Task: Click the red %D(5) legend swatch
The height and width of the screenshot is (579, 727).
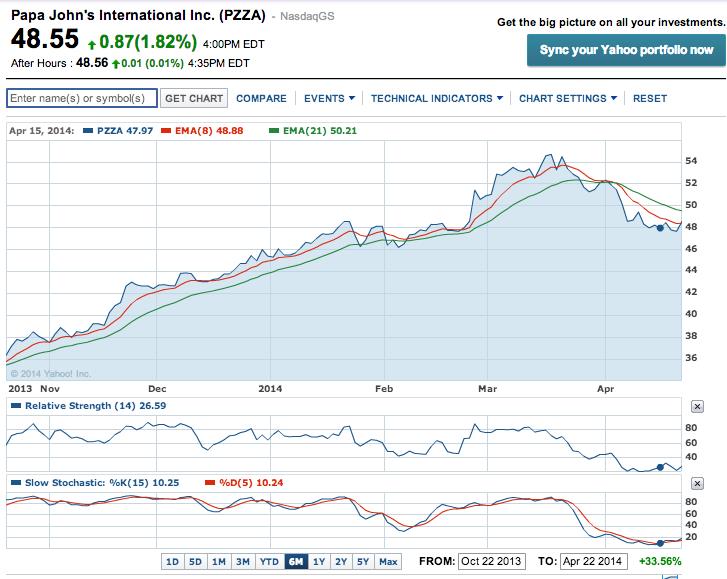Action: pyautogui.click(x=210, y=483)
